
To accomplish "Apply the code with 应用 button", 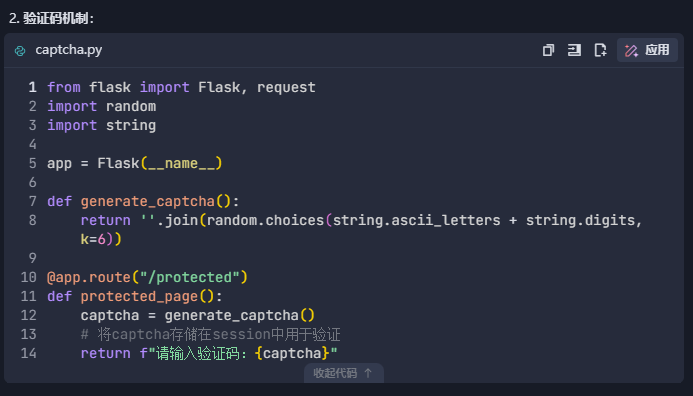I will coord(647,50).
